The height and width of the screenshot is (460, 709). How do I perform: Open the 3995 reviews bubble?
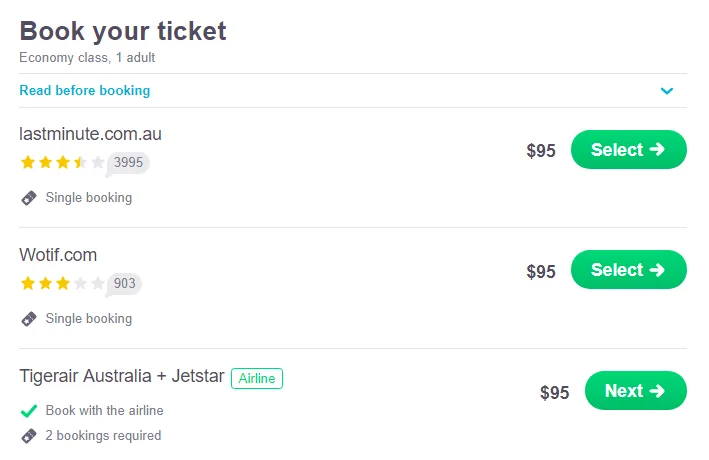[x=128, y=162]
